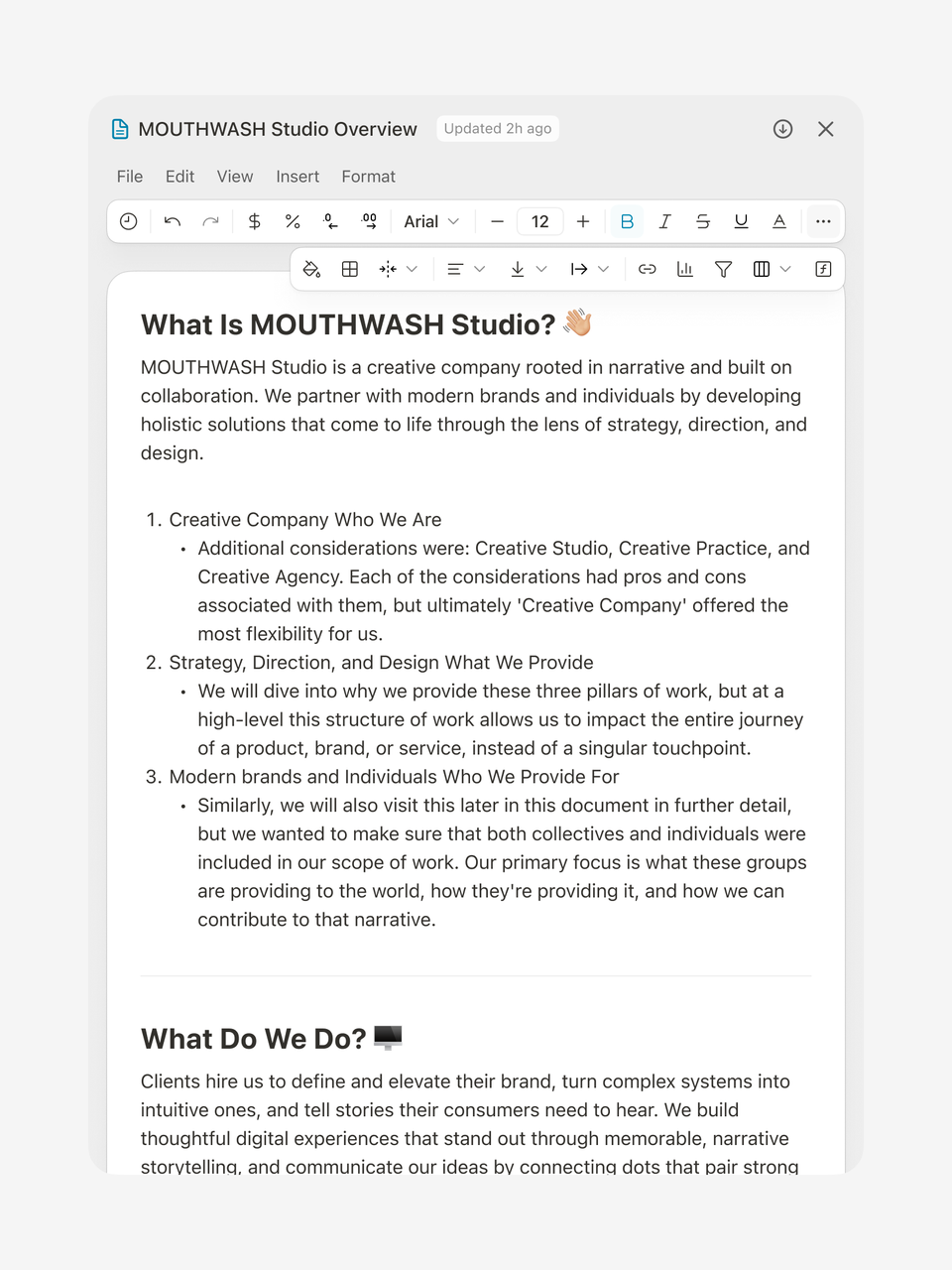Click list item Creative Company Who We Are
Image resolution: width=952 pixels, height=1270 pixels.
305,520
